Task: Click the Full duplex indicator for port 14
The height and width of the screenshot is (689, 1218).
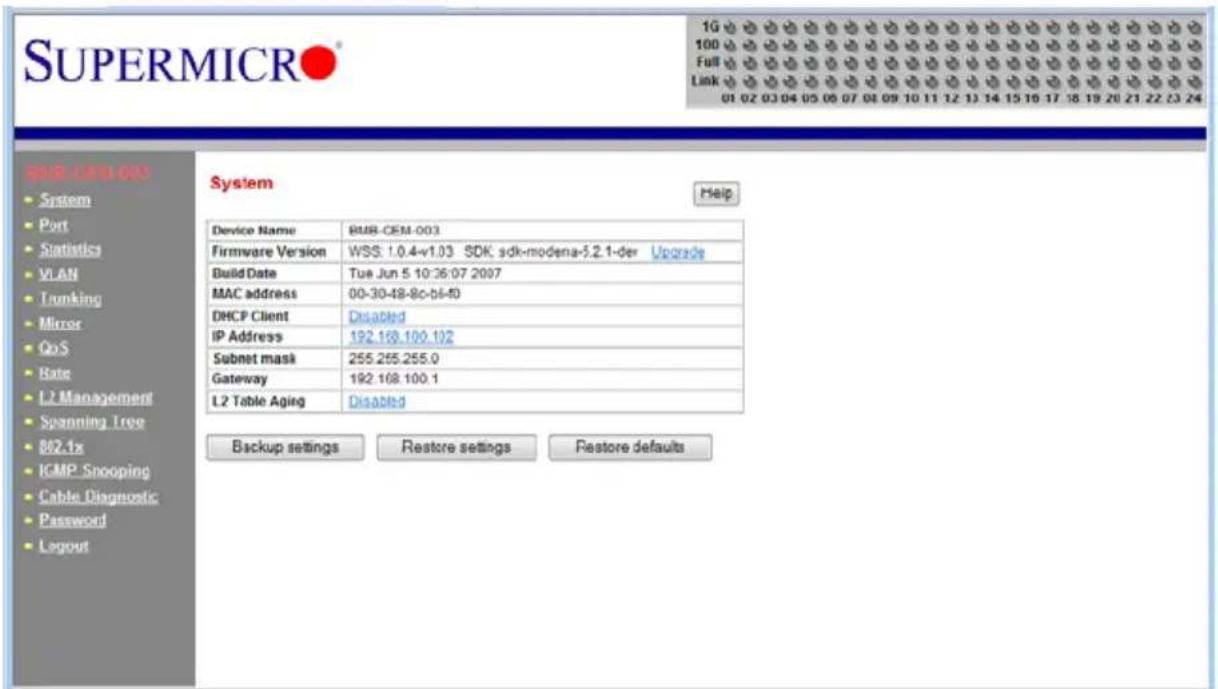Action: tap(993, 62)
